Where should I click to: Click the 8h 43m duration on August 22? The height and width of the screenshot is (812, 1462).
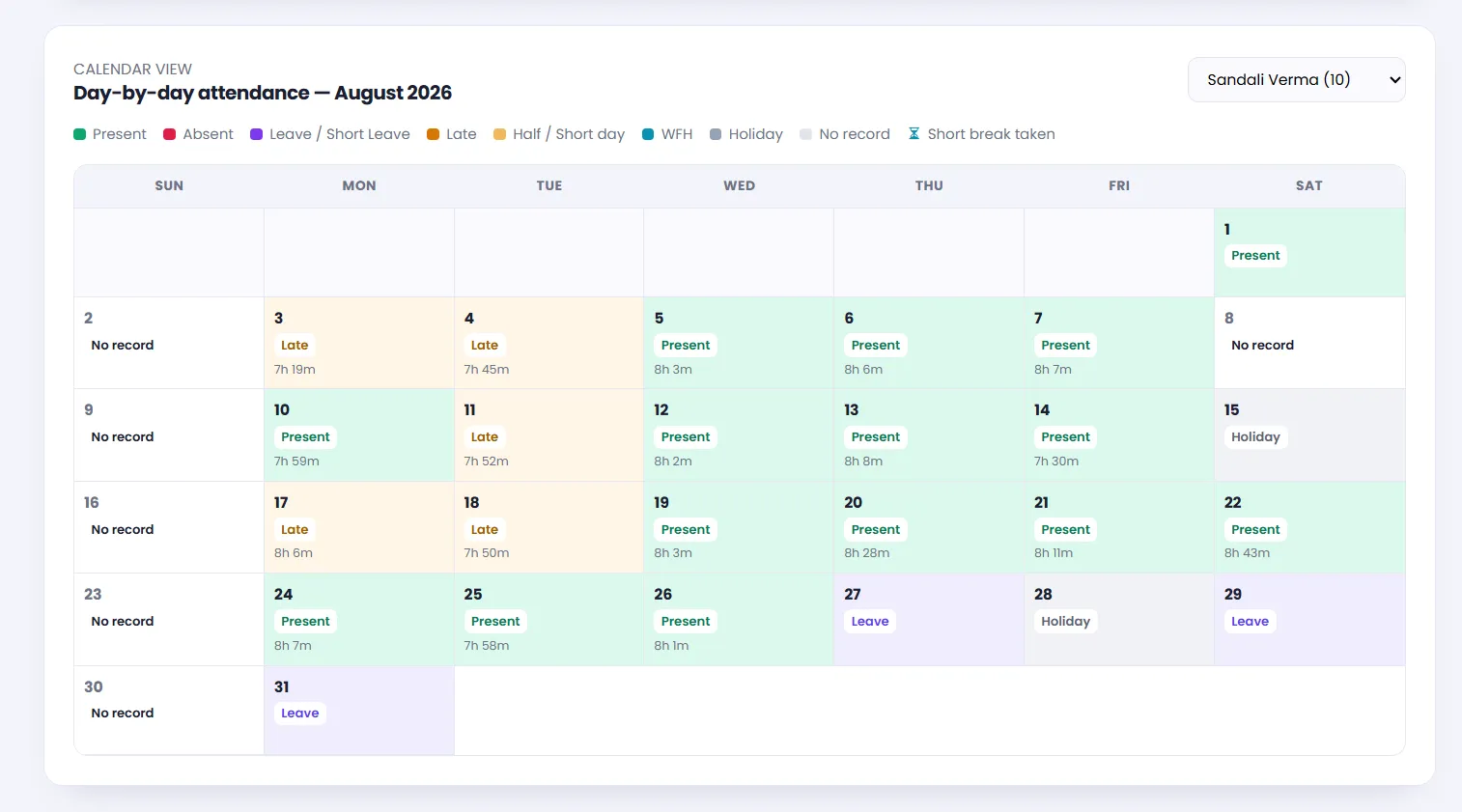1247,553
